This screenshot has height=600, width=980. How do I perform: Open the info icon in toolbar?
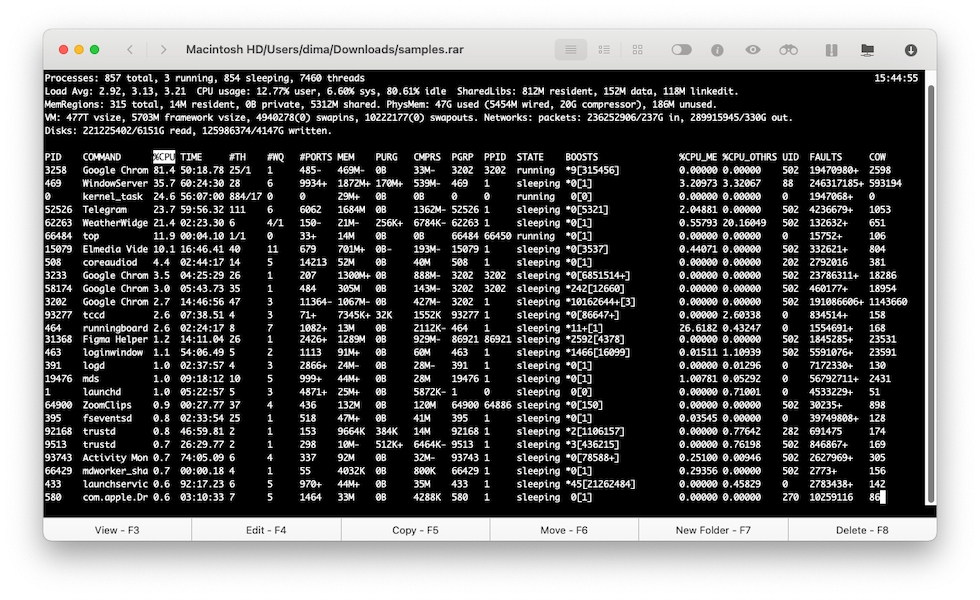[717, 49]
